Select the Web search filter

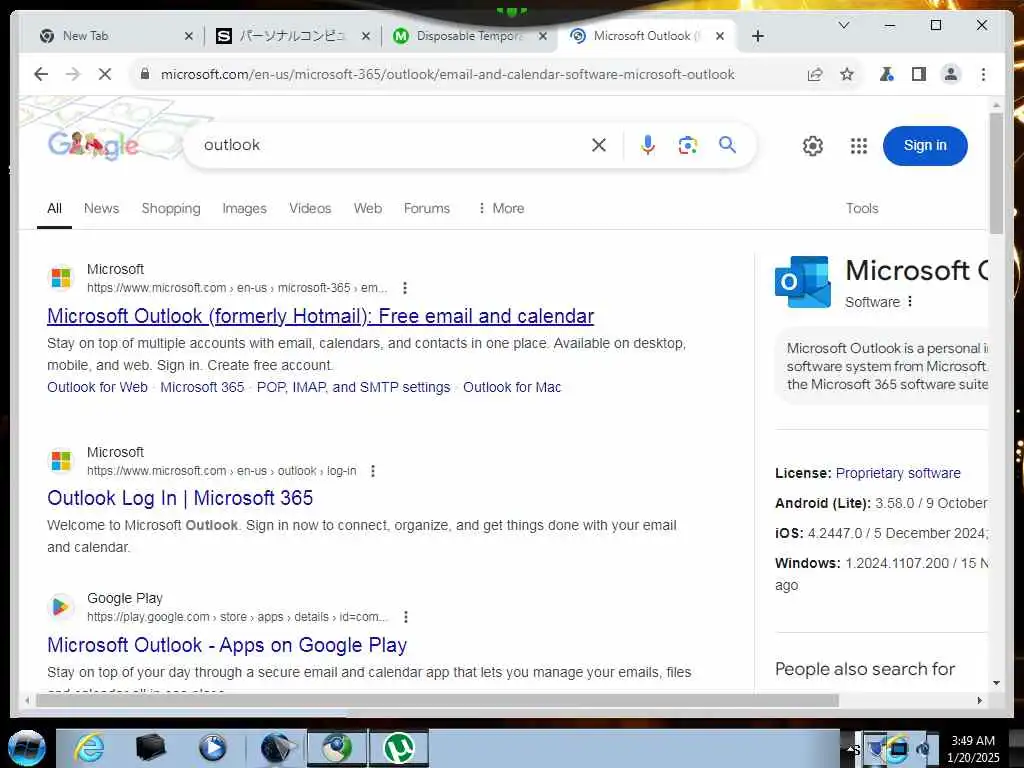click(x=368, y=208)
